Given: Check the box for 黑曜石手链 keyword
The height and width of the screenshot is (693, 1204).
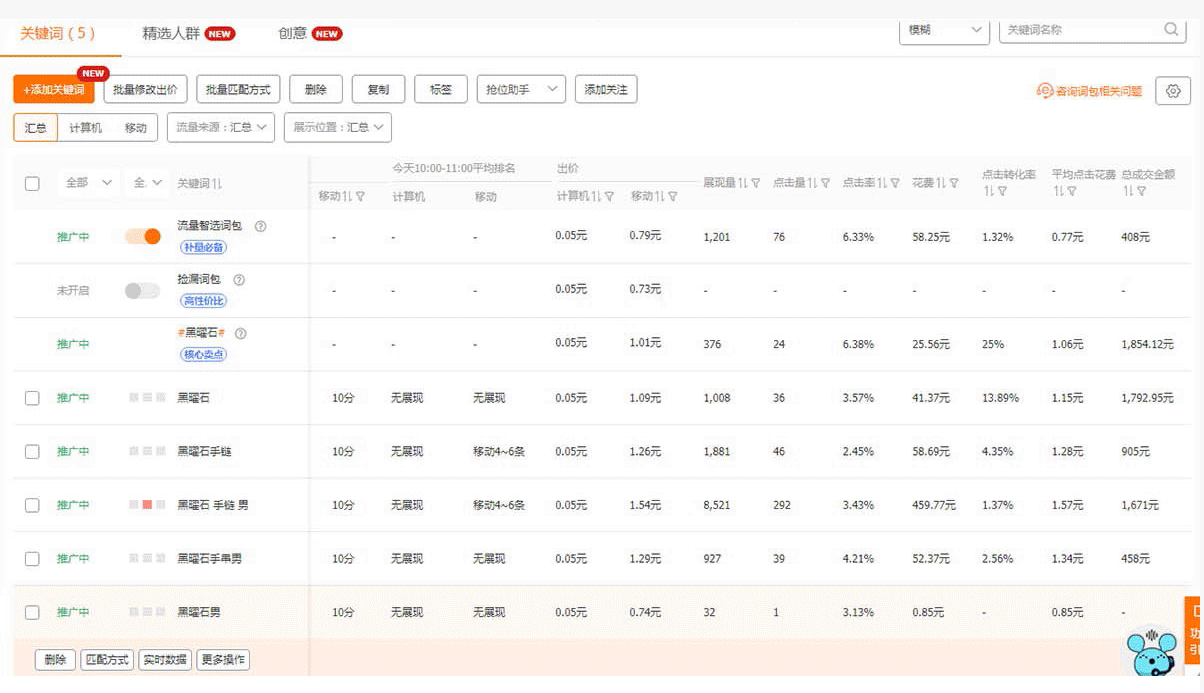Looking at the screenshot, I should [32, 452].
